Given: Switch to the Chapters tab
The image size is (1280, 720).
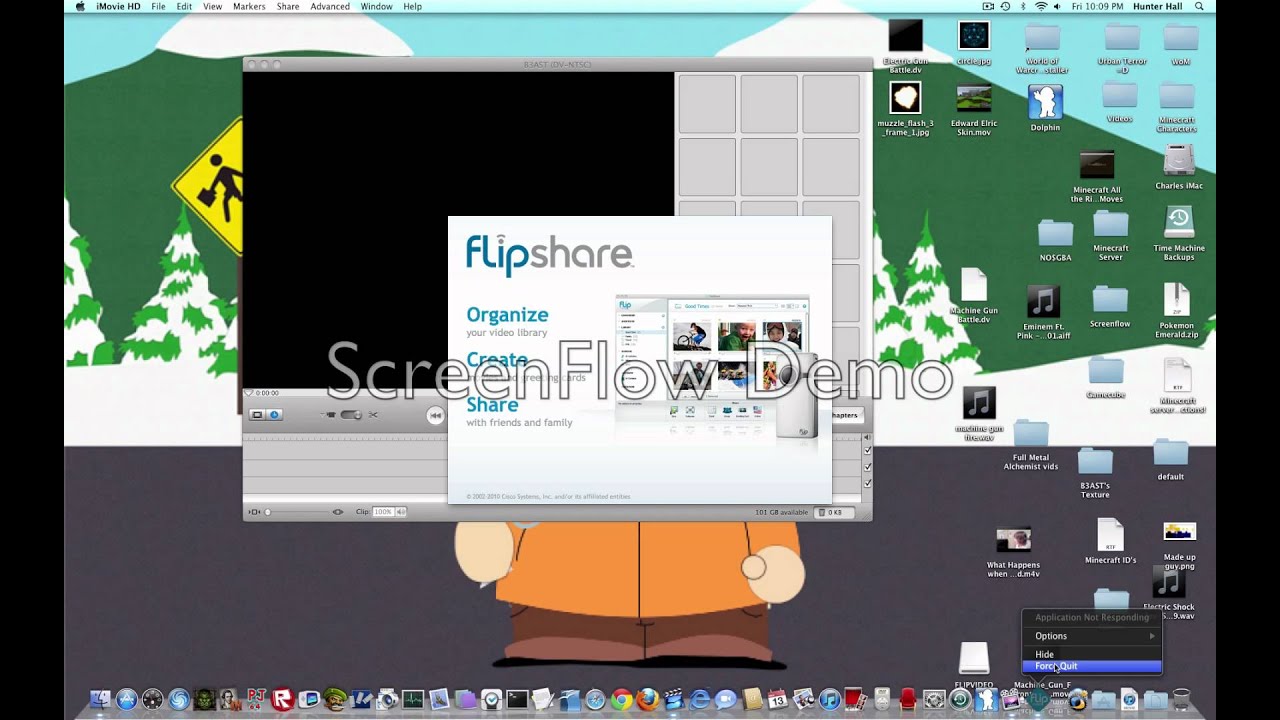Looking at the screenshot, I should pyautogui.click(x=846, y=415).
